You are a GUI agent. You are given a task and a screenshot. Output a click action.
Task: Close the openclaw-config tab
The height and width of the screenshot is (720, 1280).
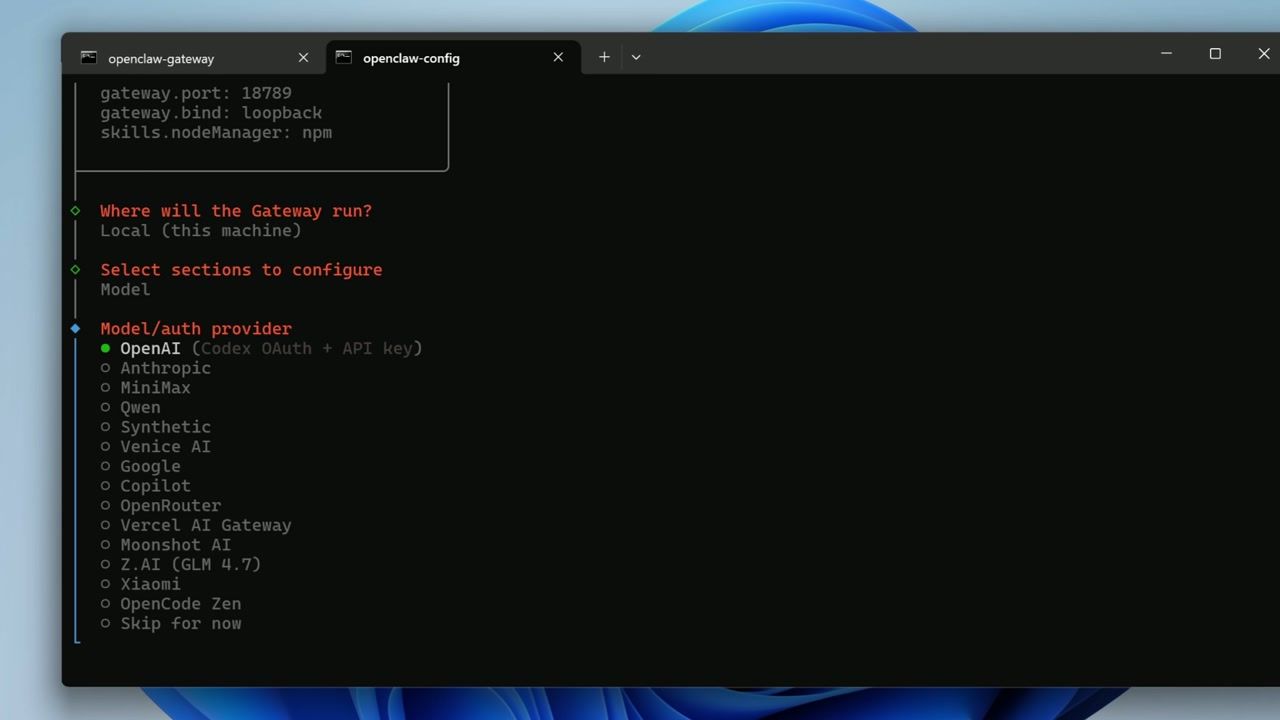[558, 58]
